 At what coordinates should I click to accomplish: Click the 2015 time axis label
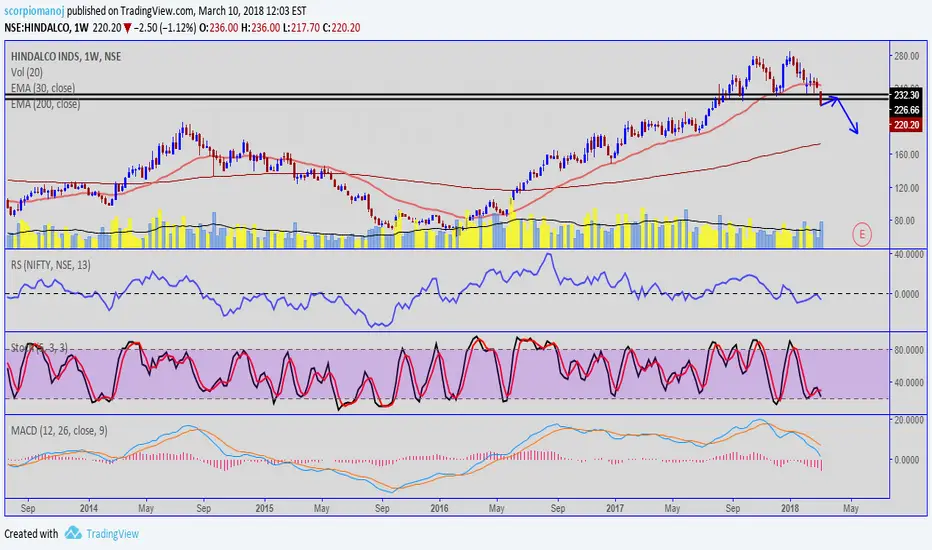coord(264,508)
